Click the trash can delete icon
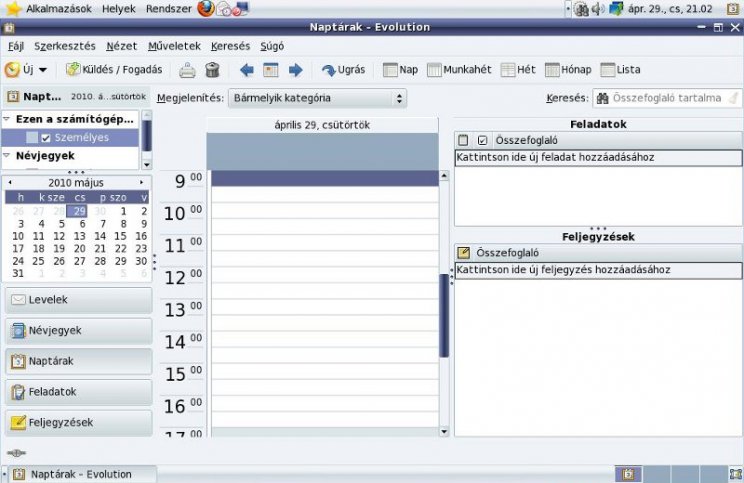Viewport: 744px width, 483px height. point(212,70)
